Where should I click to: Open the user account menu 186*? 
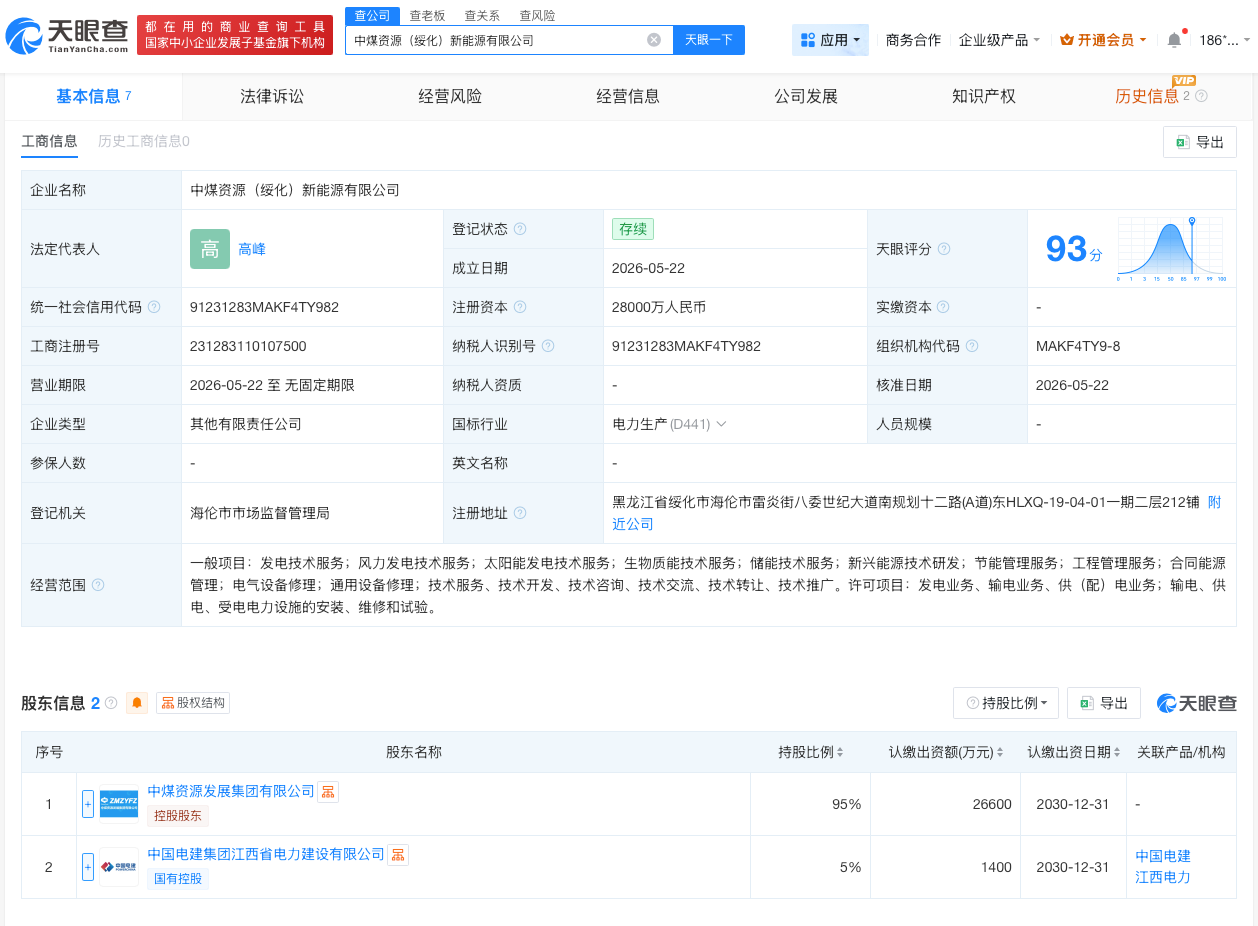coord(1224,40)
